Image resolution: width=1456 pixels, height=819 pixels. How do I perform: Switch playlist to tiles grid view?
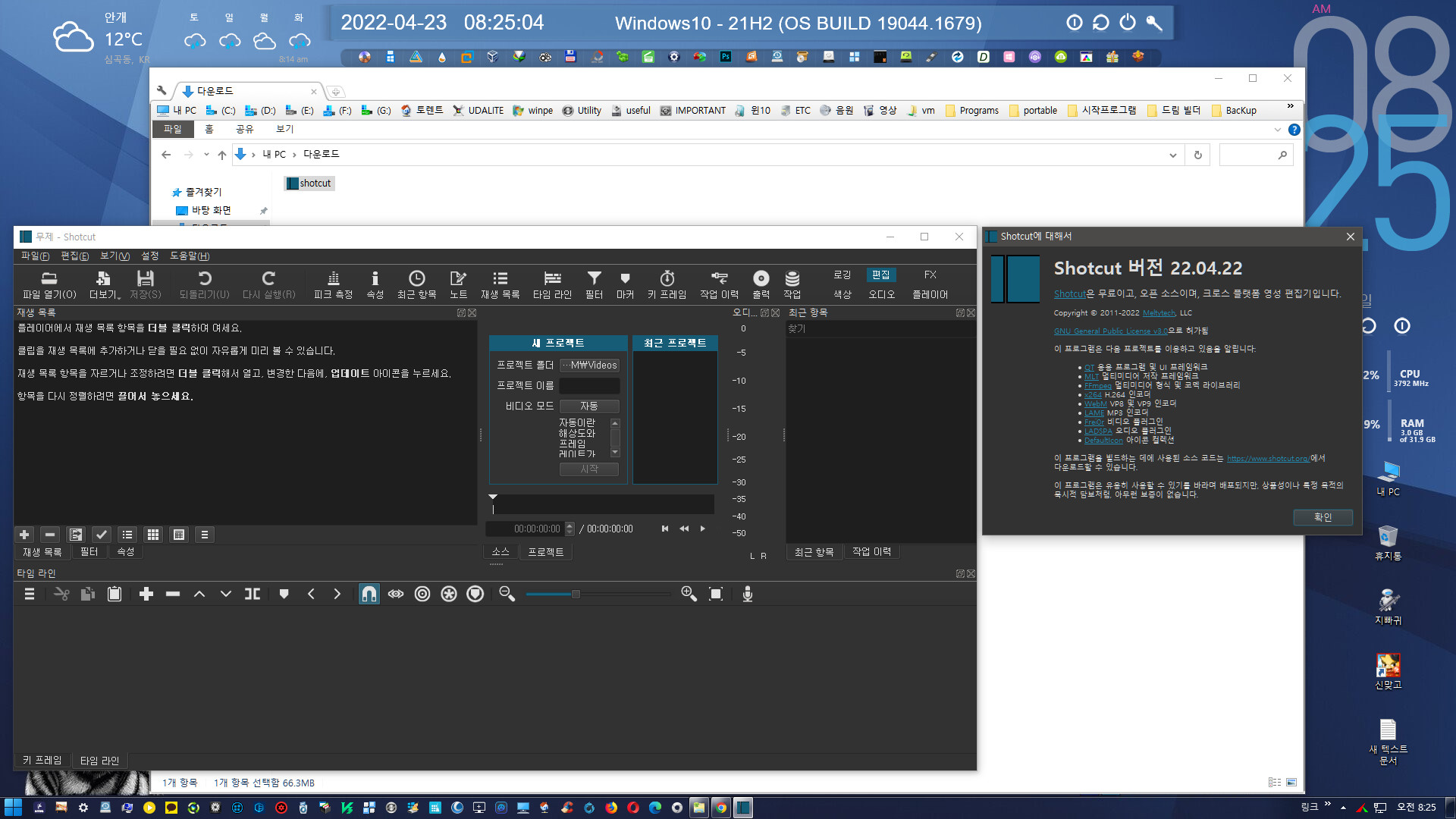click(153, 535)
